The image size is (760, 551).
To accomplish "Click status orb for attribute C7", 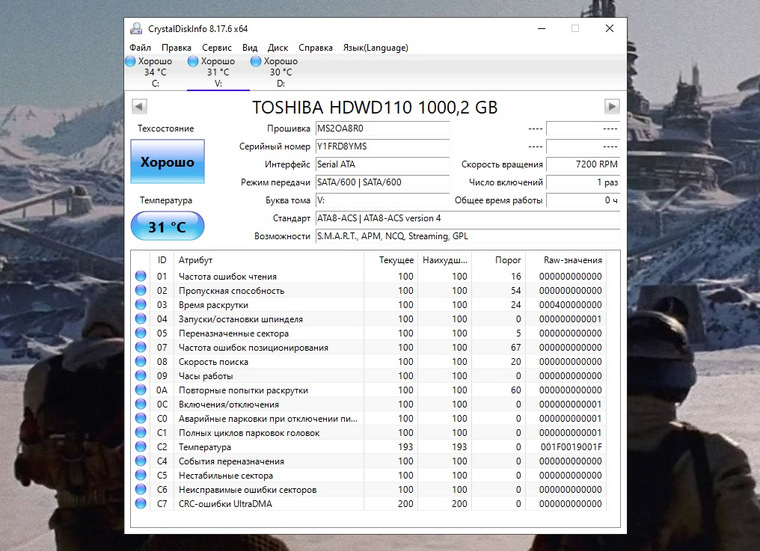I will tap(141, 504).
